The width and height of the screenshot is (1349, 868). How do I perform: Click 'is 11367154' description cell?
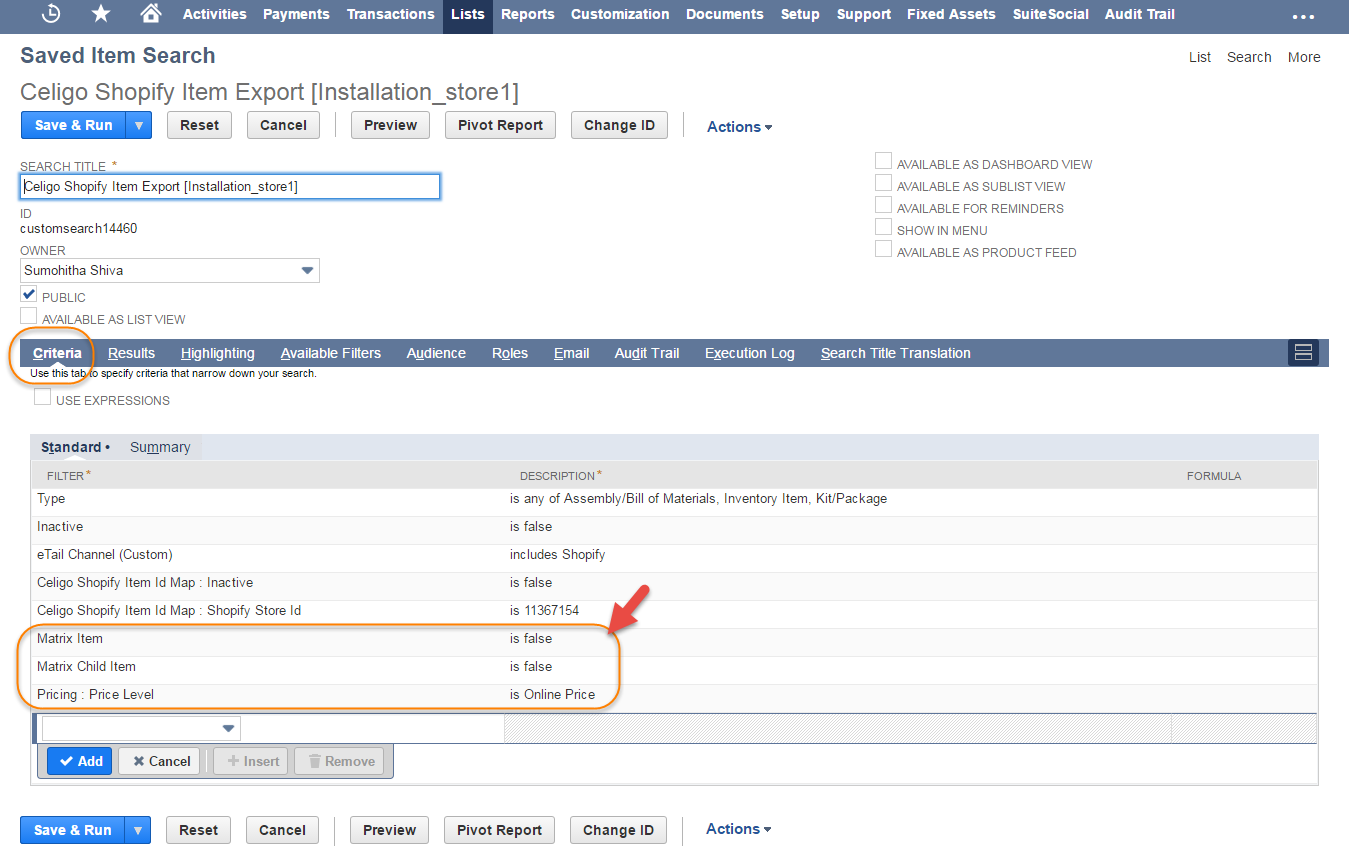click(544, 610)
